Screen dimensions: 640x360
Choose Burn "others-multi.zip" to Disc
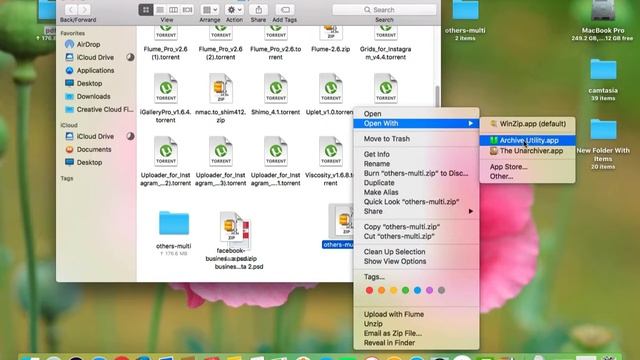[416, 173]
